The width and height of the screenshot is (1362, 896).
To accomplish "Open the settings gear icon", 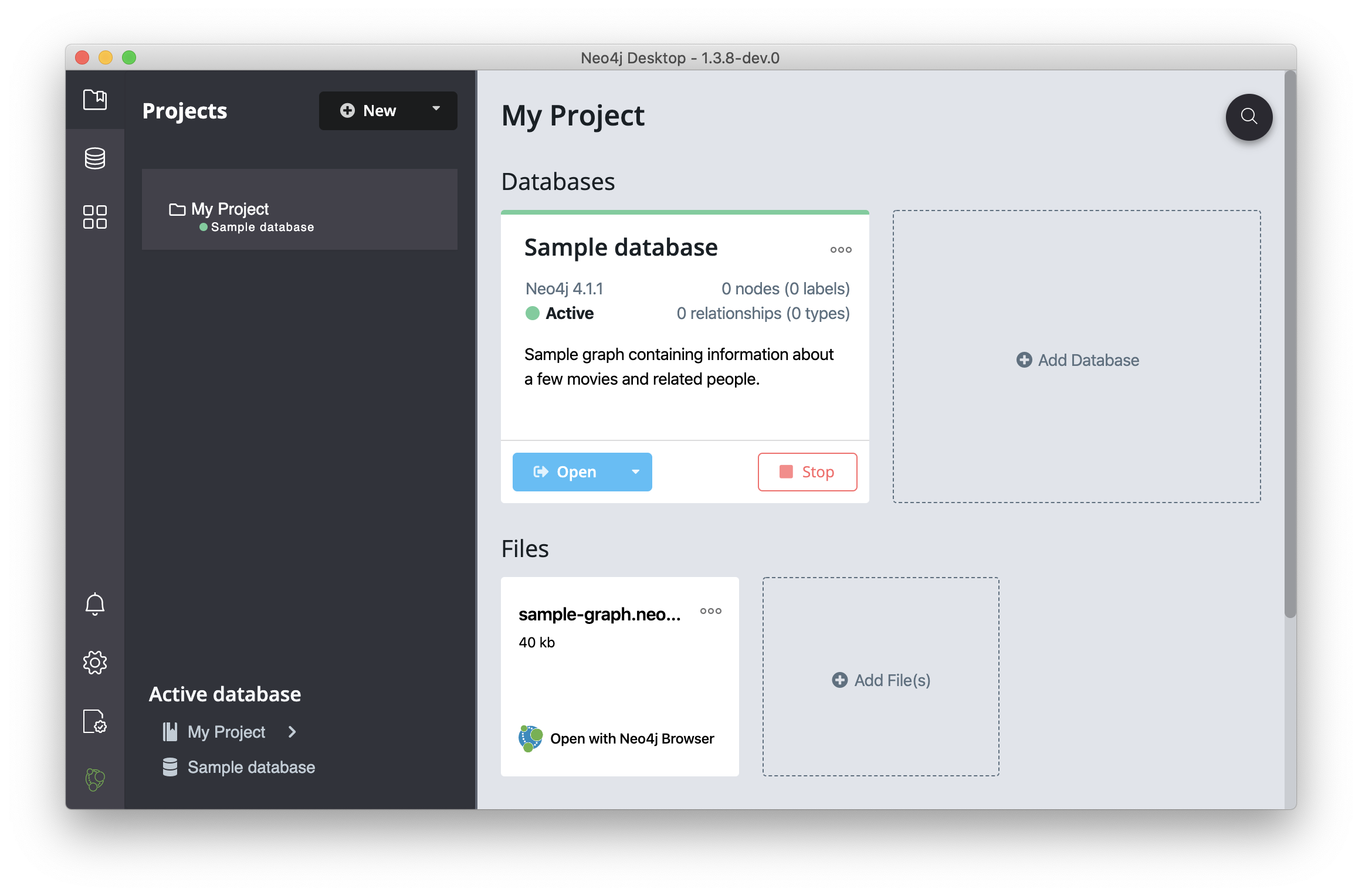I will [94, 663].
